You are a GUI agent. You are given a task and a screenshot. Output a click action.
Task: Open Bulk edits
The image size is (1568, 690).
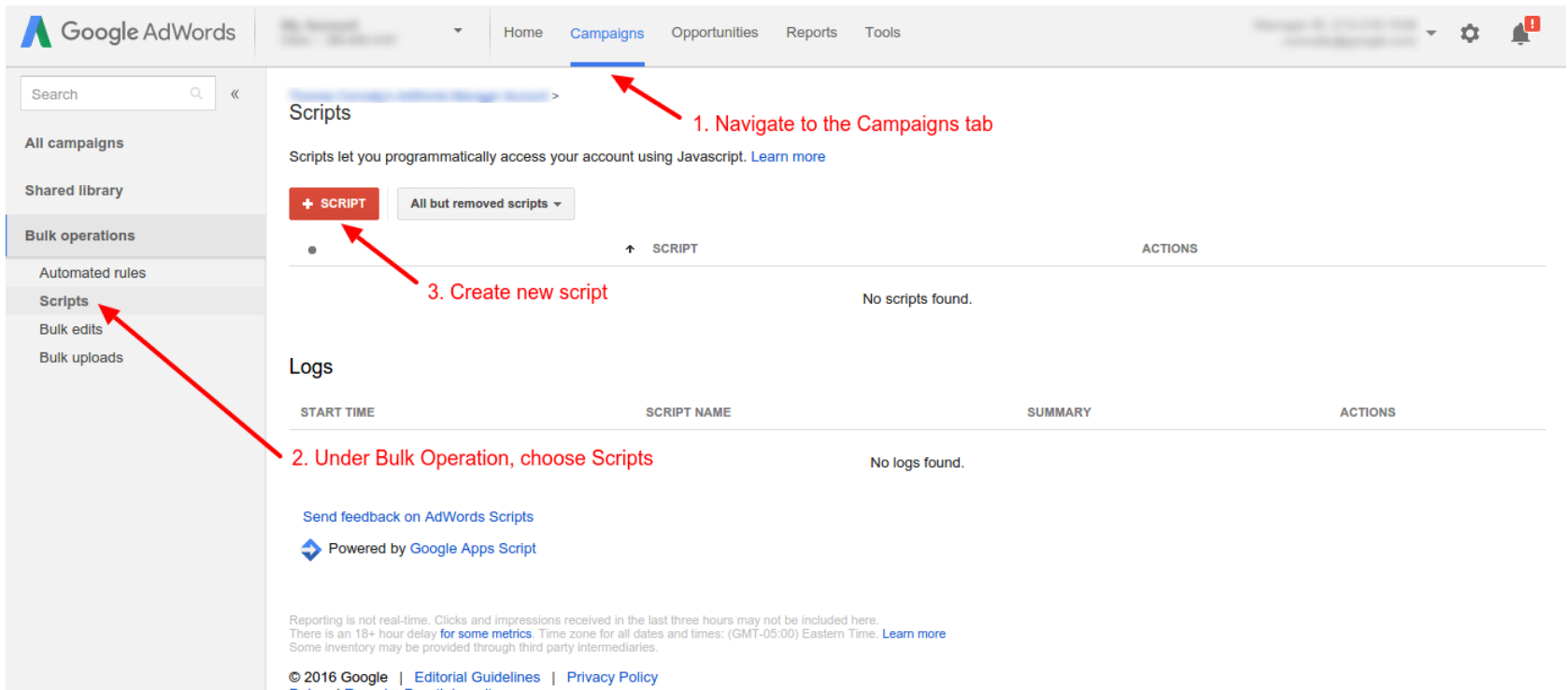click(x=71, y=329)
